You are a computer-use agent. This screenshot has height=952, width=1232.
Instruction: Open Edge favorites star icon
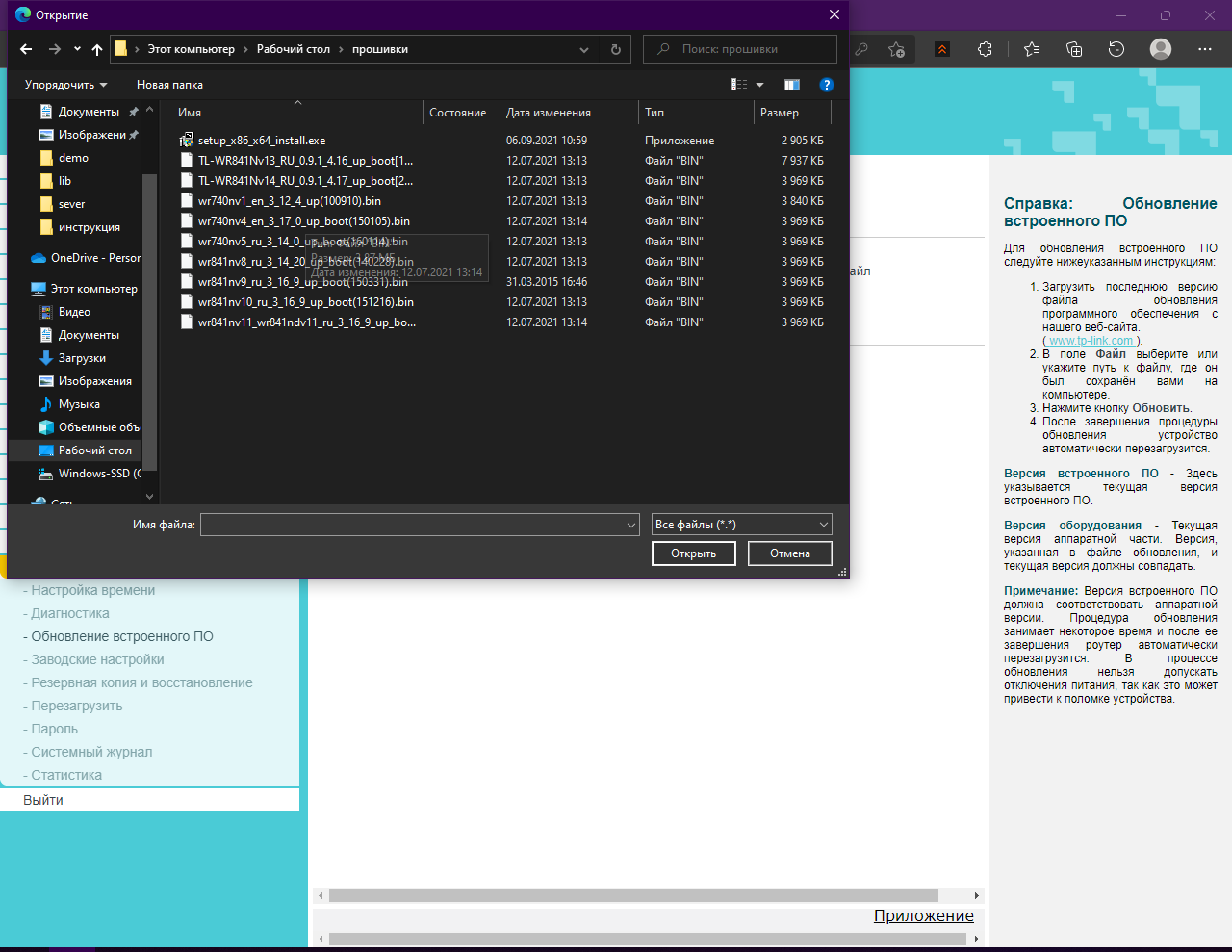tap(1032, 49)
